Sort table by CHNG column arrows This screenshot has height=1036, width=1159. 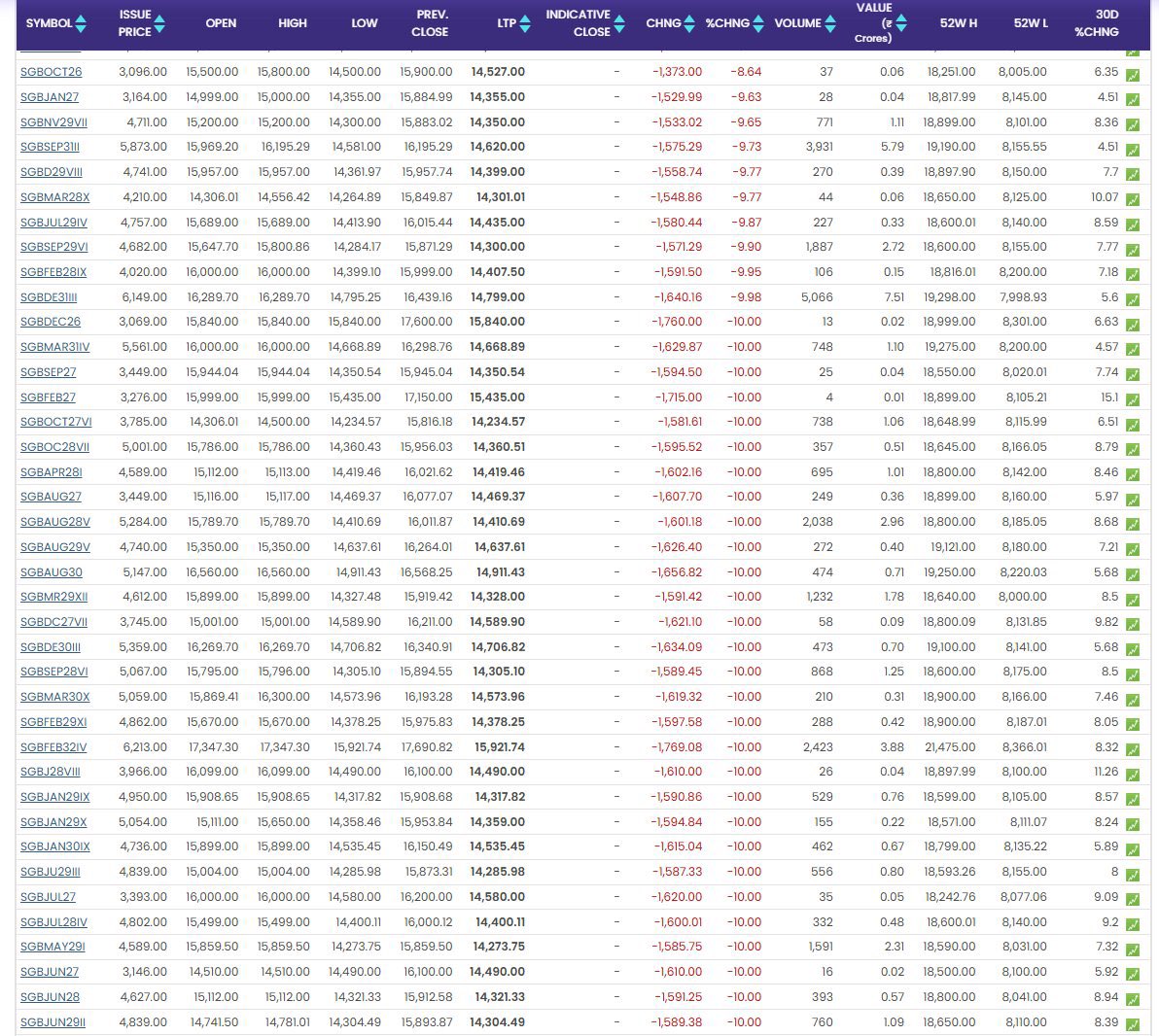coord(689,23)
